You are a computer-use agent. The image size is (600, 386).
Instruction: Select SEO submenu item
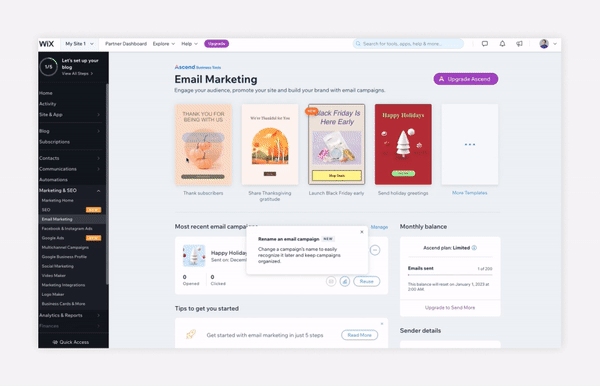pos(46,210)
